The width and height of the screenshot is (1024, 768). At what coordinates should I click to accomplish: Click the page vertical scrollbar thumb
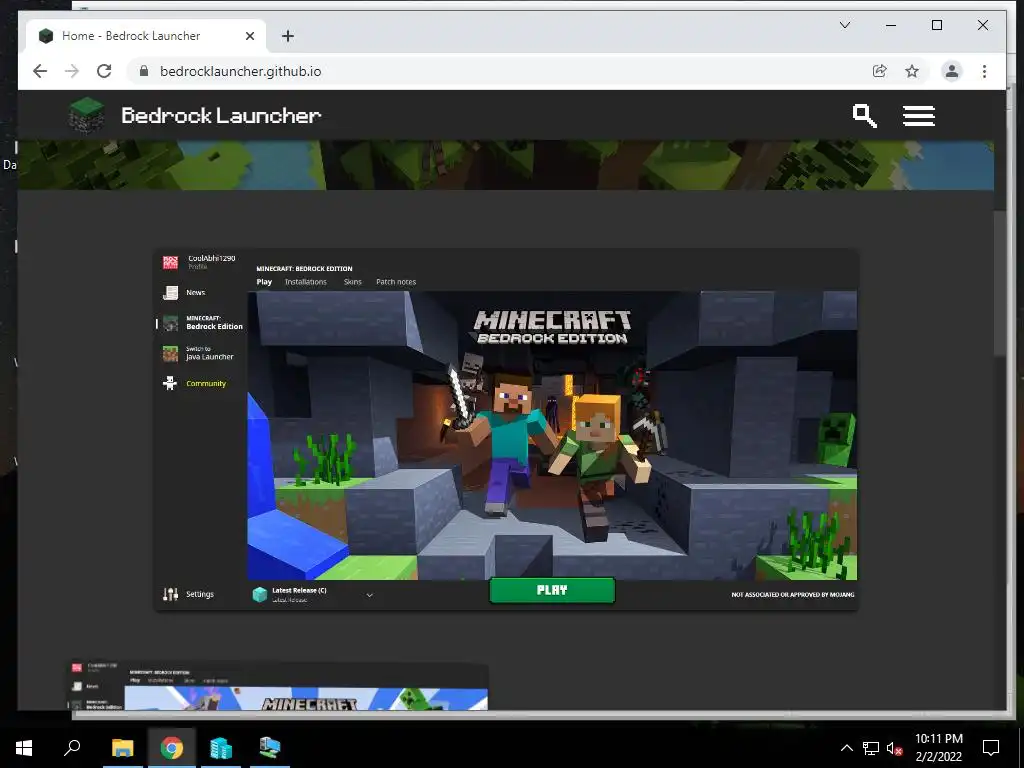[1000, 284]
